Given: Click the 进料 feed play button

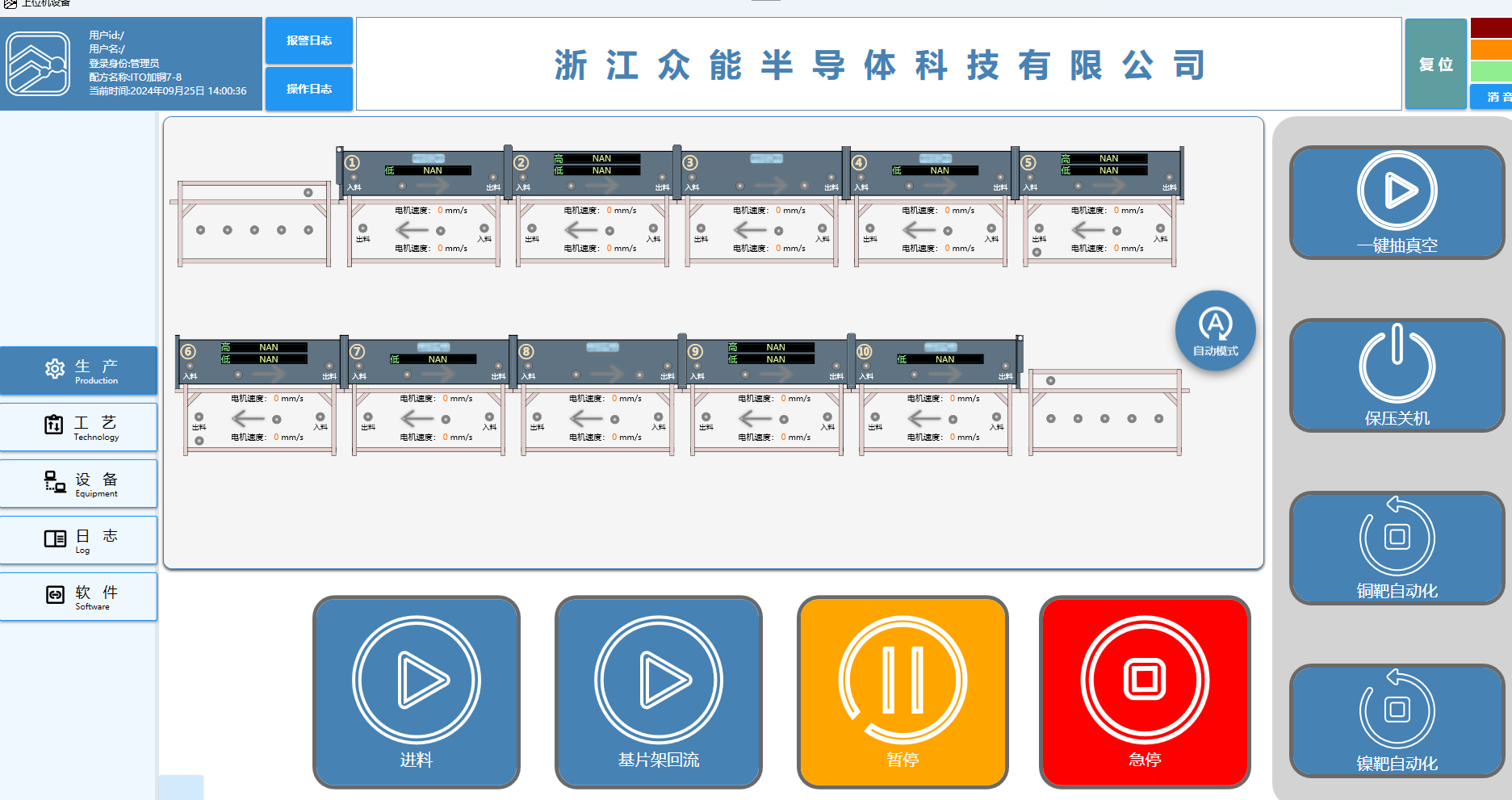Looking at the screenshot, I should [x=417, y=692].
